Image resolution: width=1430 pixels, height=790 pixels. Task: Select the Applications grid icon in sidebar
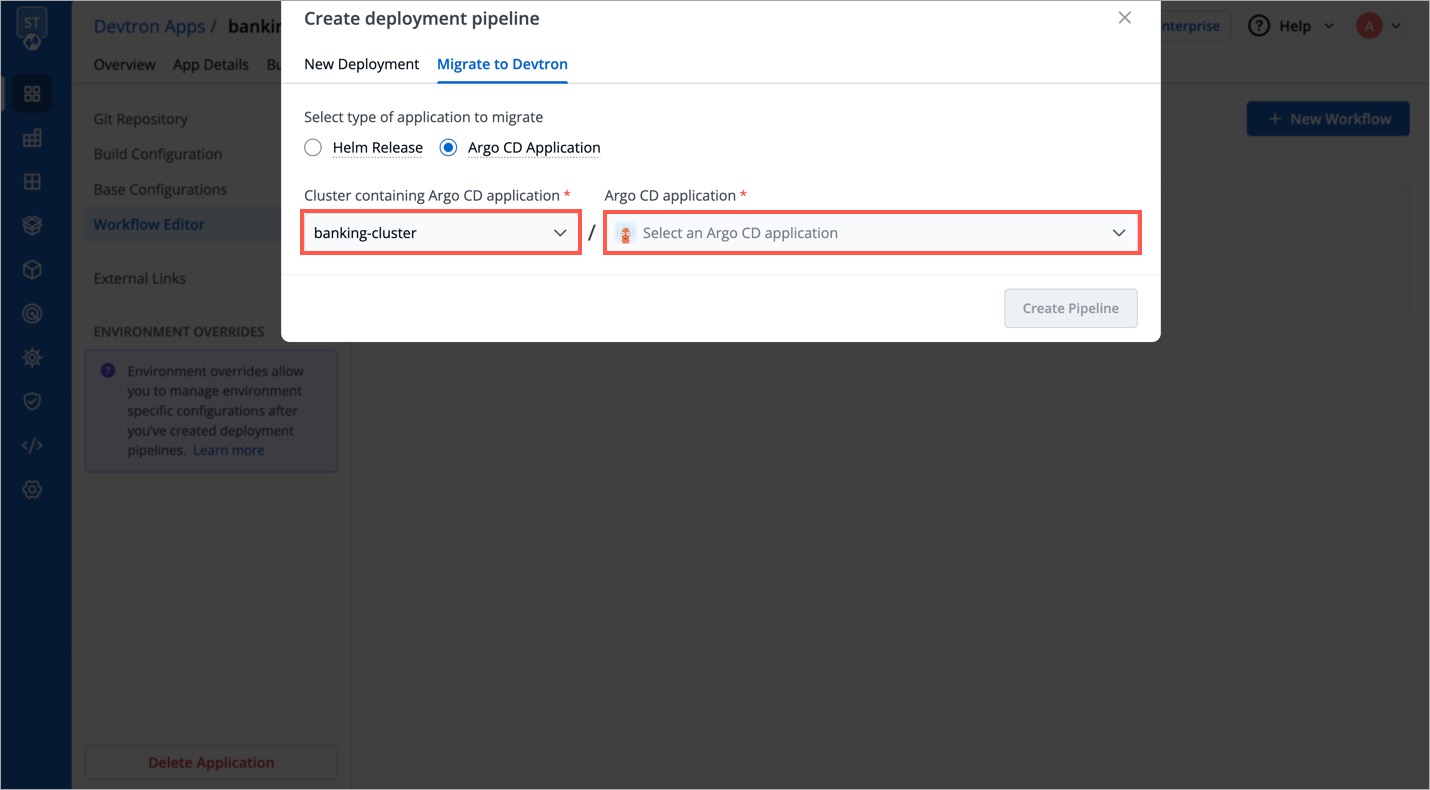[x=31, y=93]
